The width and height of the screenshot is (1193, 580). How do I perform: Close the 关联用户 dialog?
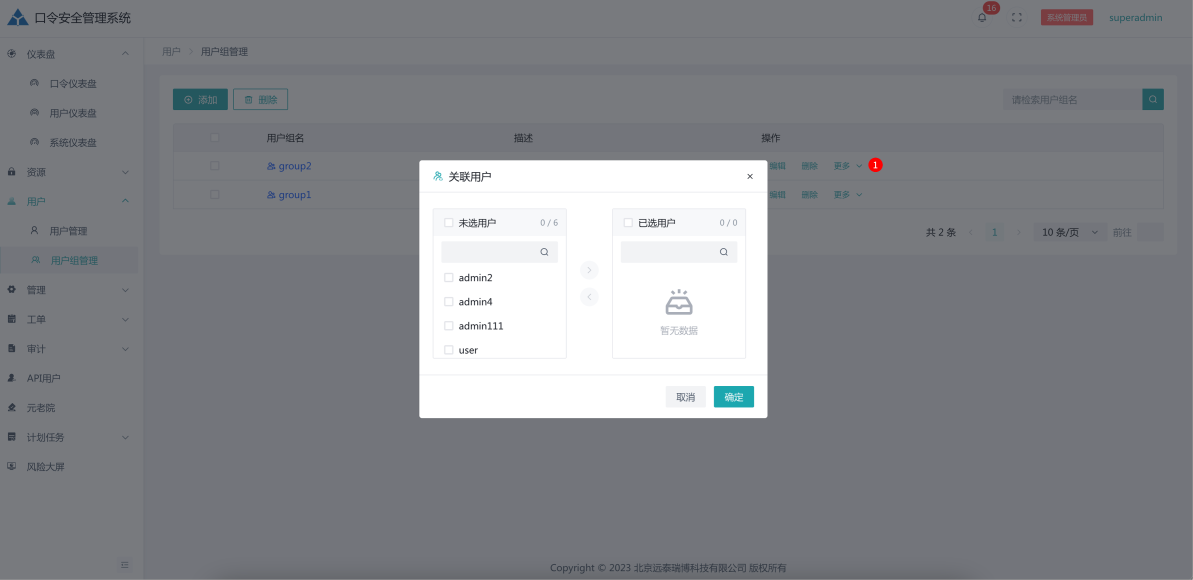[x=750, y=177]
